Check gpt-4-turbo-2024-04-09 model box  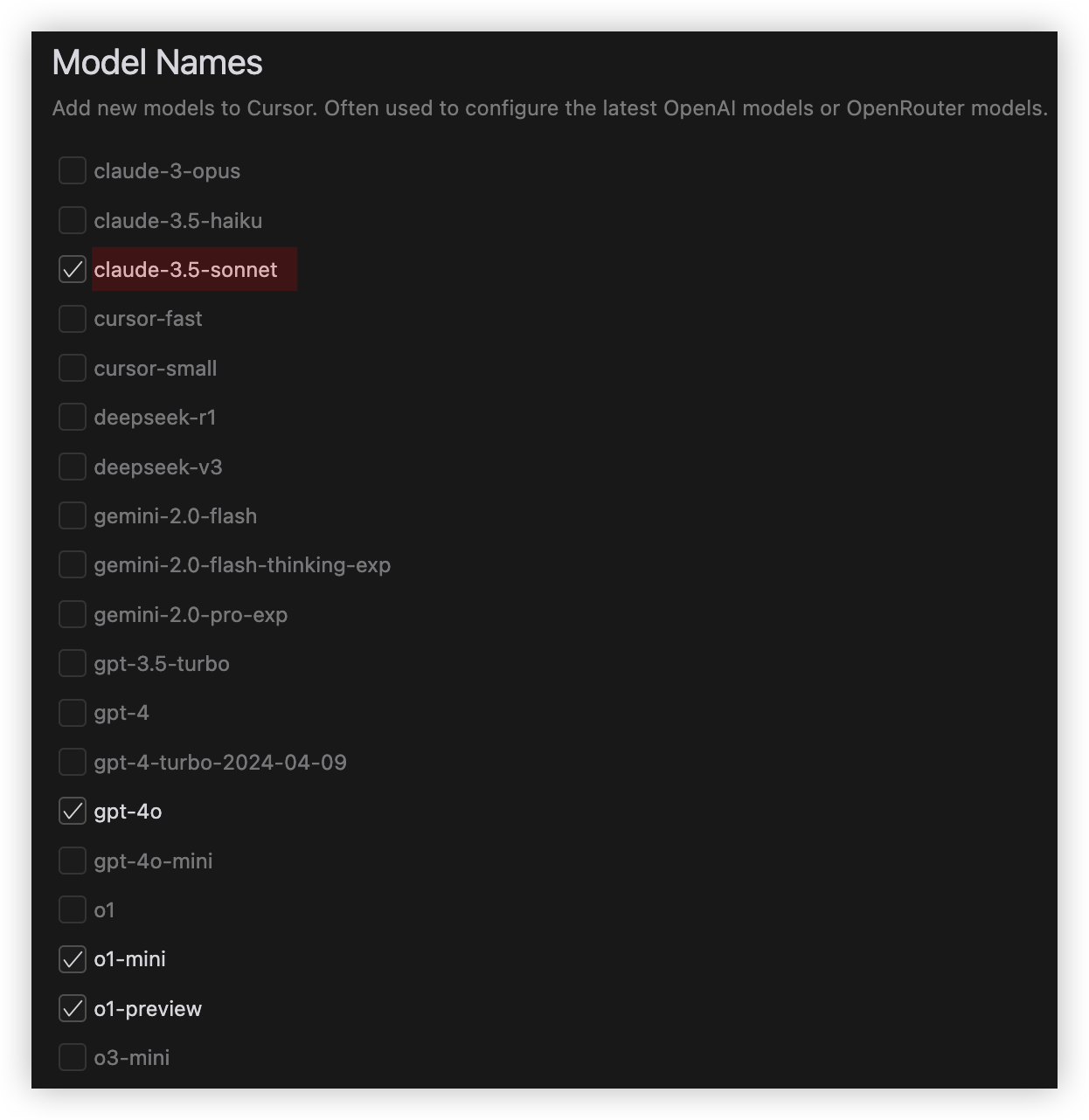click(x=73, y=762)
